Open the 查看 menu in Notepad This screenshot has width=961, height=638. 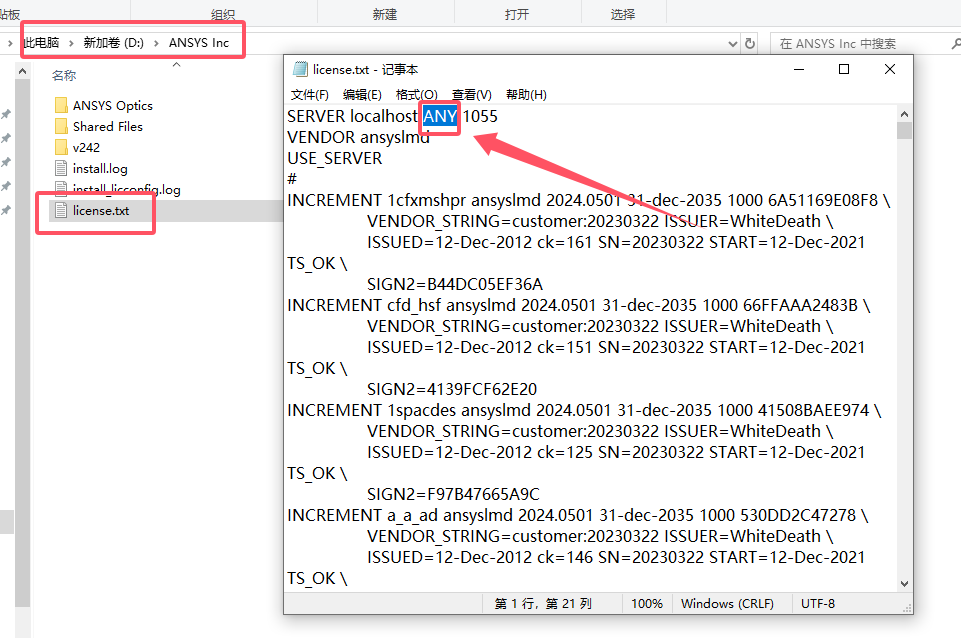point(470,94)
